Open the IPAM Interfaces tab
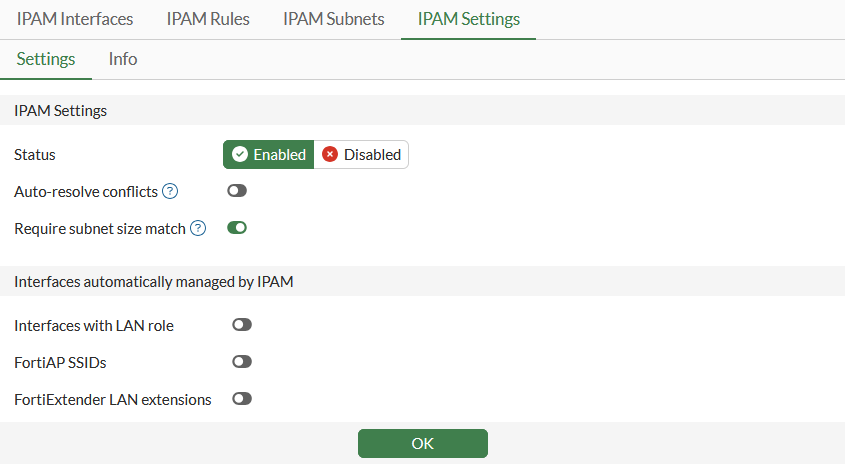845x464 pixels. click(75, 19)
